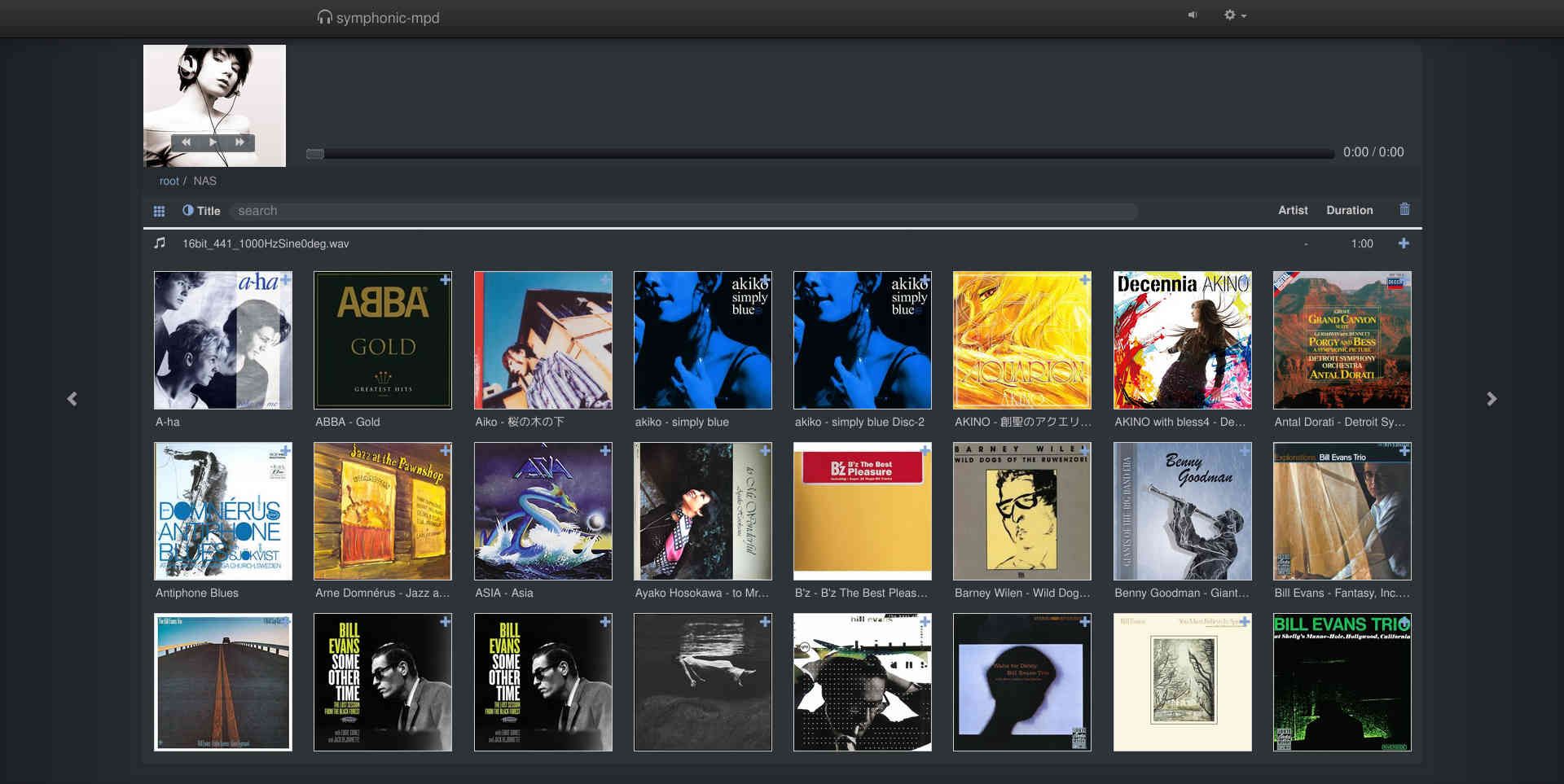Open the 'Aiko - 桜の木の下' title link

click(520, 422)
